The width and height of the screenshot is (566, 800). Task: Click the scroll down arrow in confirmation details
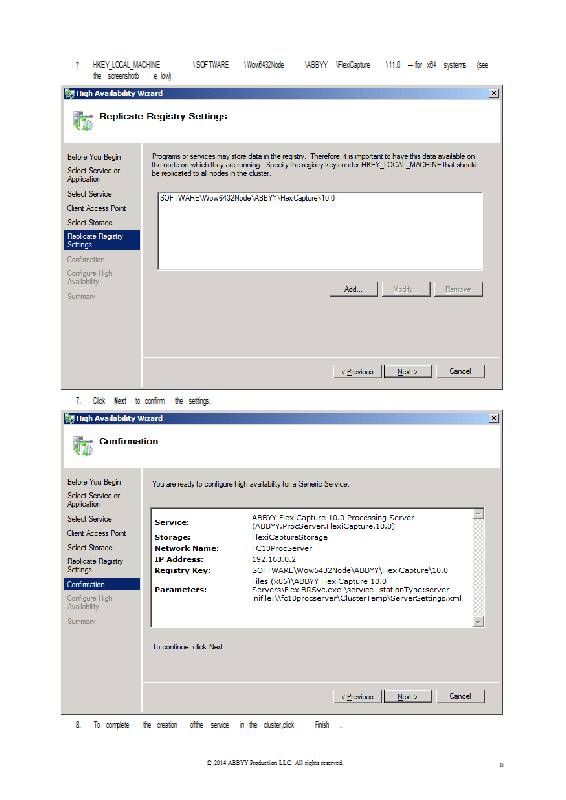(x=478, y=621)
